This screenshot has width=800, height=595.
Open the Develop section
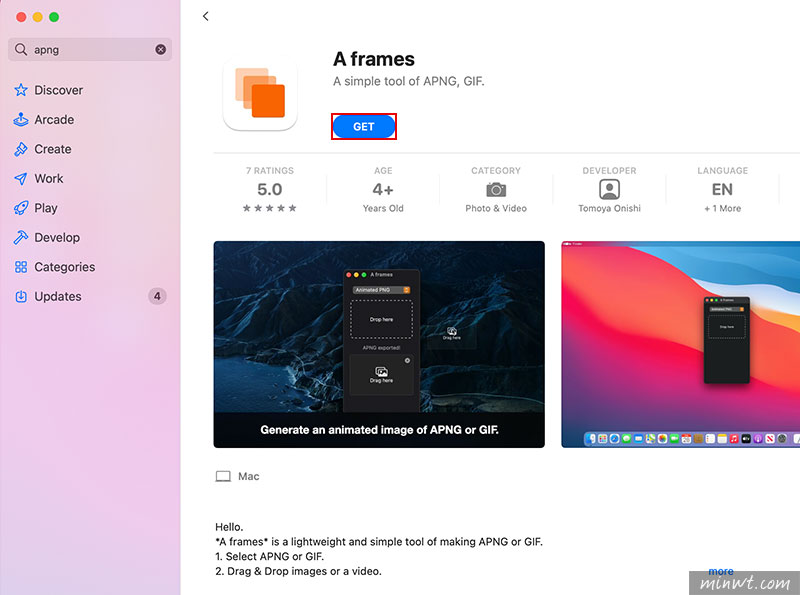pyautogui.click(x=57, y=238)
